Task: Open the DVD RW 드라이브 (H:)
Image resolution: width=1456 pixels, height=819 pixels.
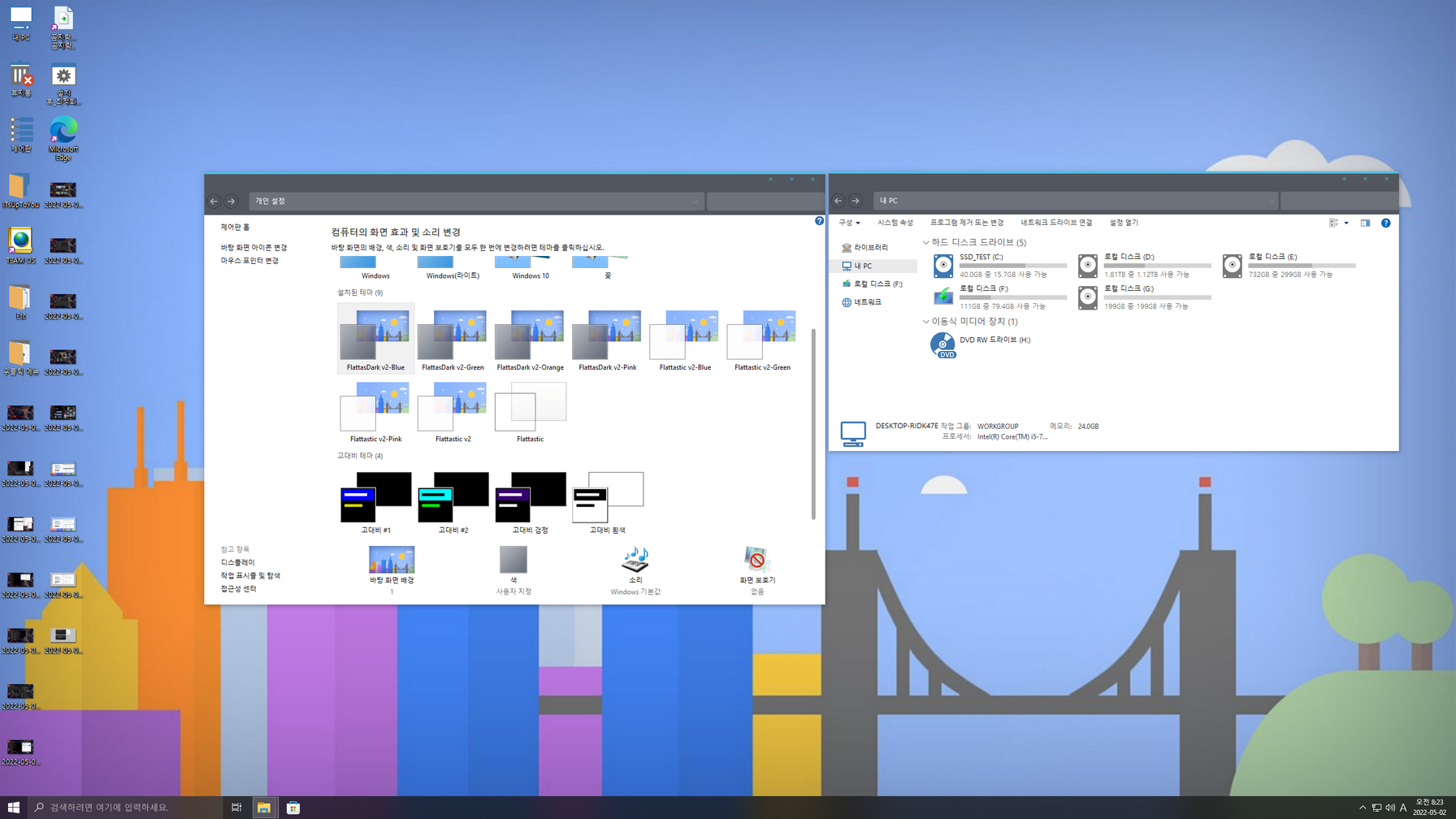Action: 981,344
